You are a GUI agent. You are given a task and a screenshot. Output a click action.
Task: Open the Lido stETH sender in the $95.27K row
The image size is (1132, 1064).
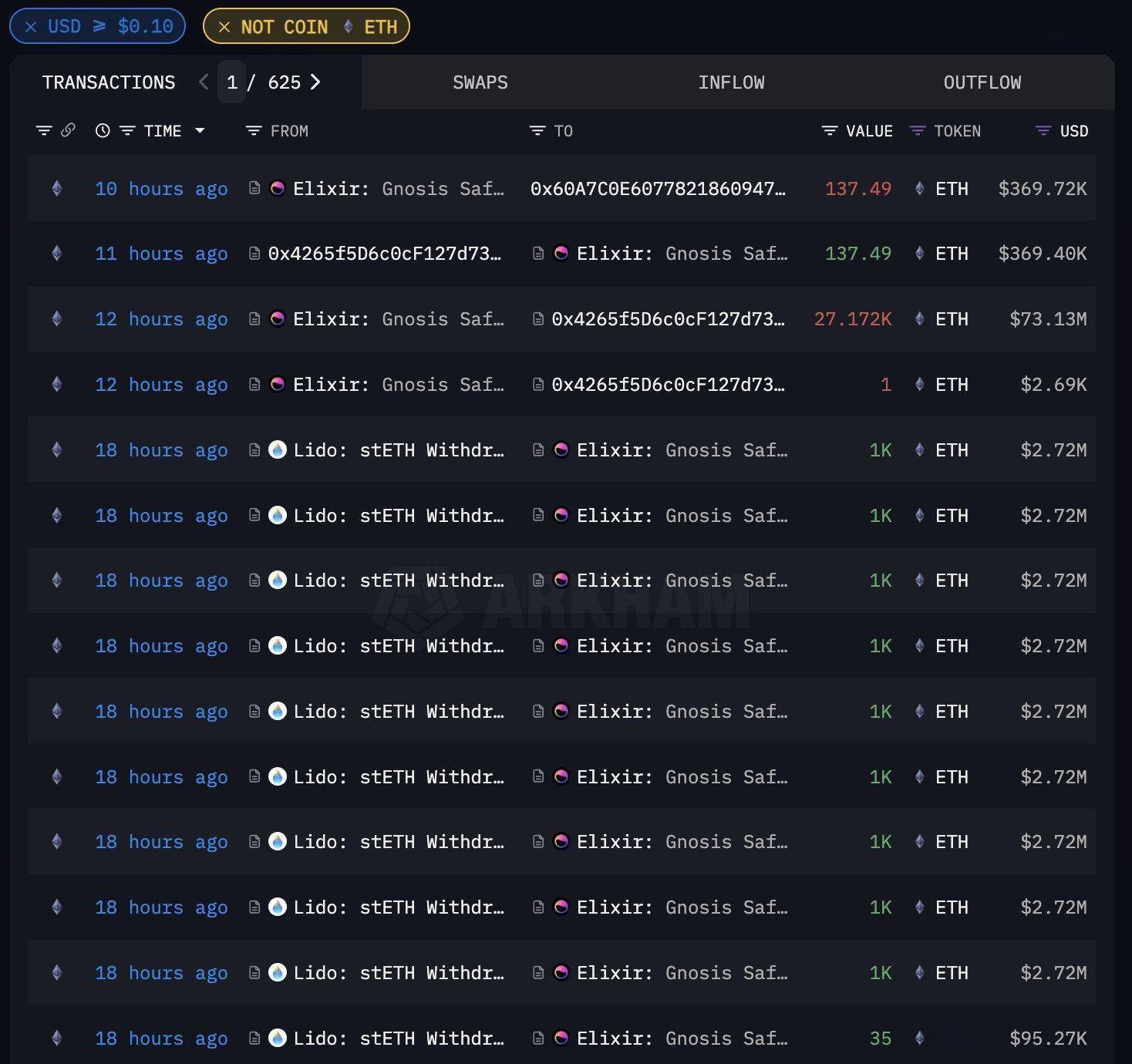click(399, 1039)
